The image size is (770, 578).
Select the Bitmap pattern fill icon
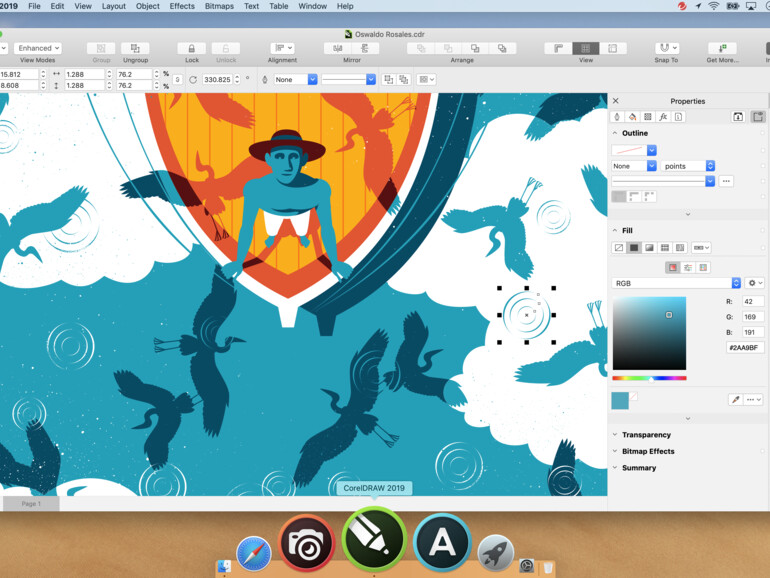pyautogui.click(x=680, y=248)
